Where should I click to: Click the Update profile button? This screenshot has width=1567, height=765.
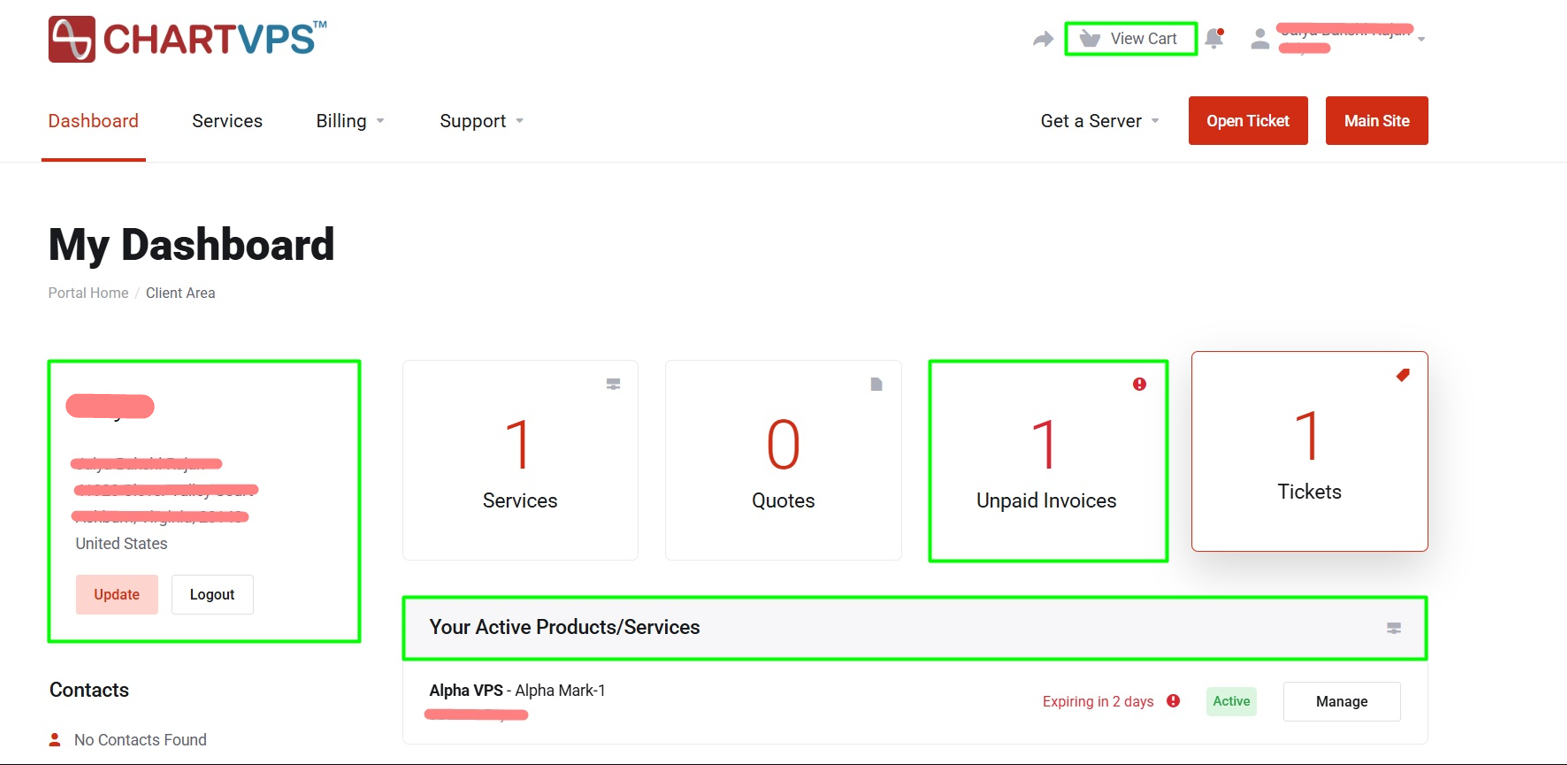(117, 594)
